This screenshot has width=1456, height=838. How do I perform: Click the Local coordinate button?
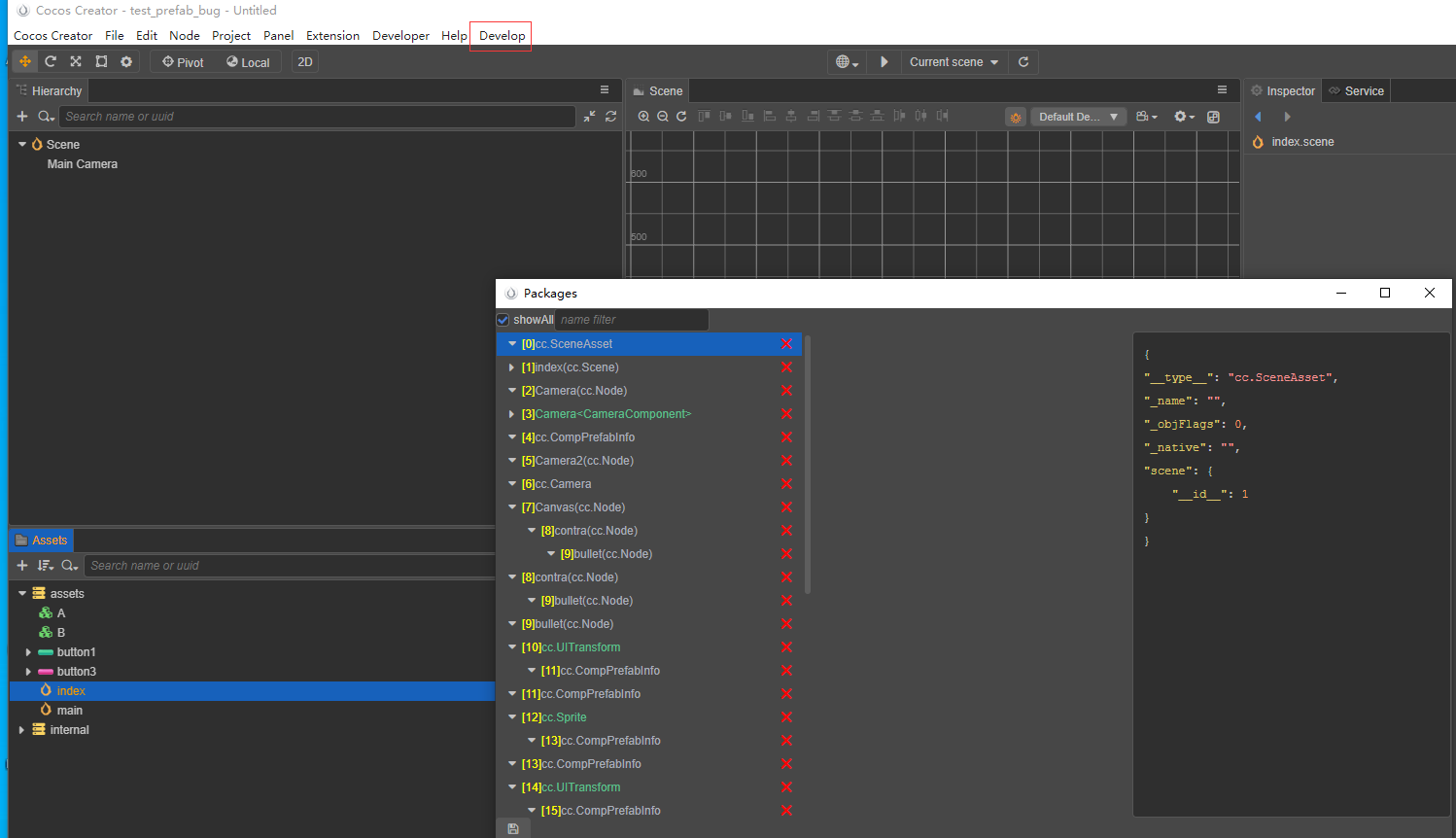pyautogui.click(x=248, y=62)
